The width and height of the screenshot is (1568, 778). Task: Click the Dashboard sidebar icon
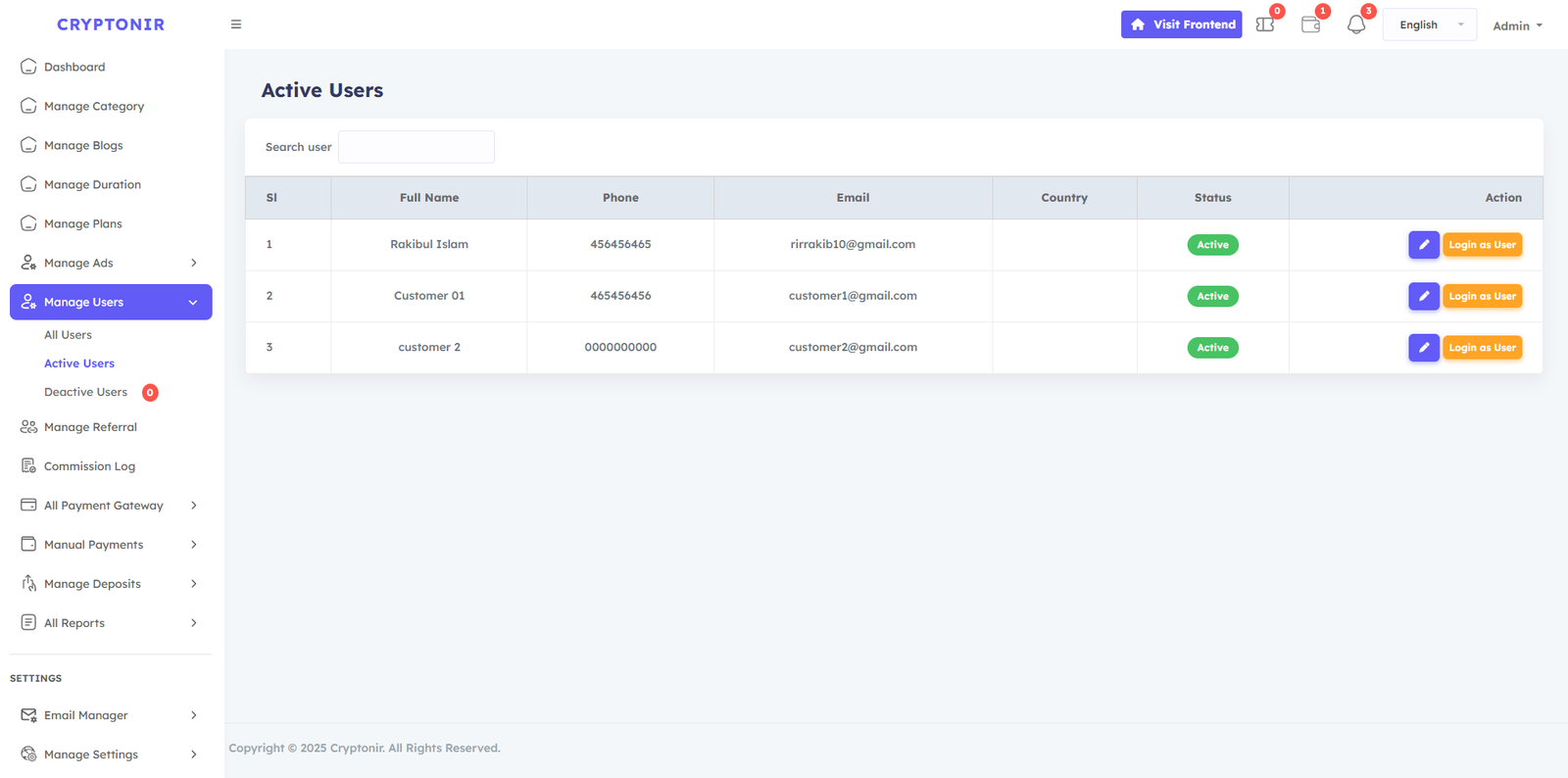[28, 67]
